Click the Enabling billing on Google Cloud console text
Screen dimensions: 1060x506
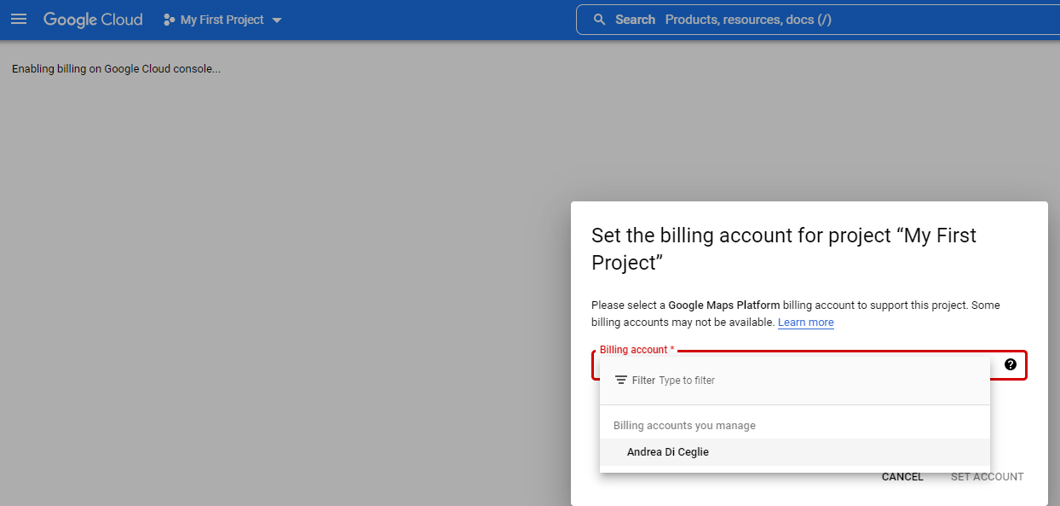point(116,69)
